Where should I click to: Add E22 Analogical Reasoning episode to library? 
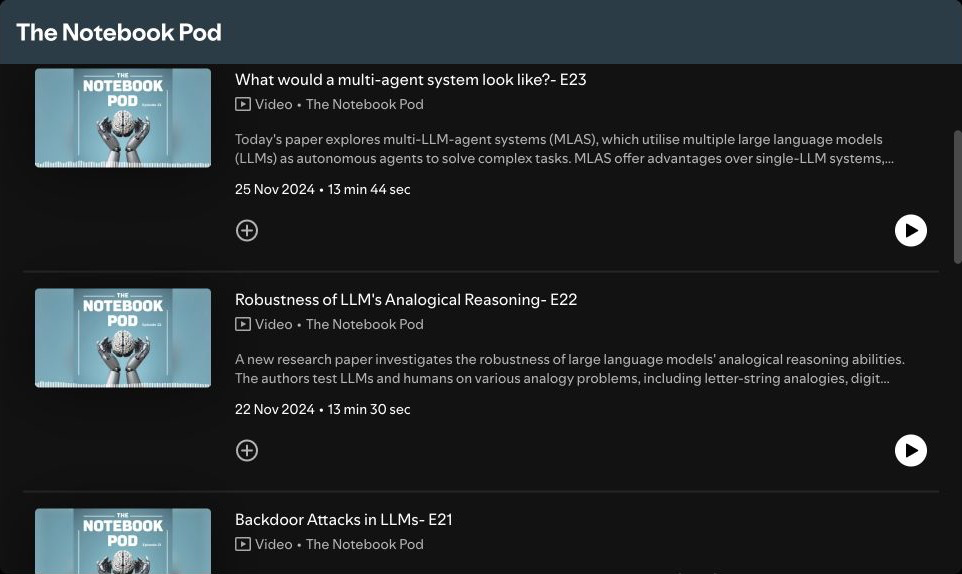[247, 451]
